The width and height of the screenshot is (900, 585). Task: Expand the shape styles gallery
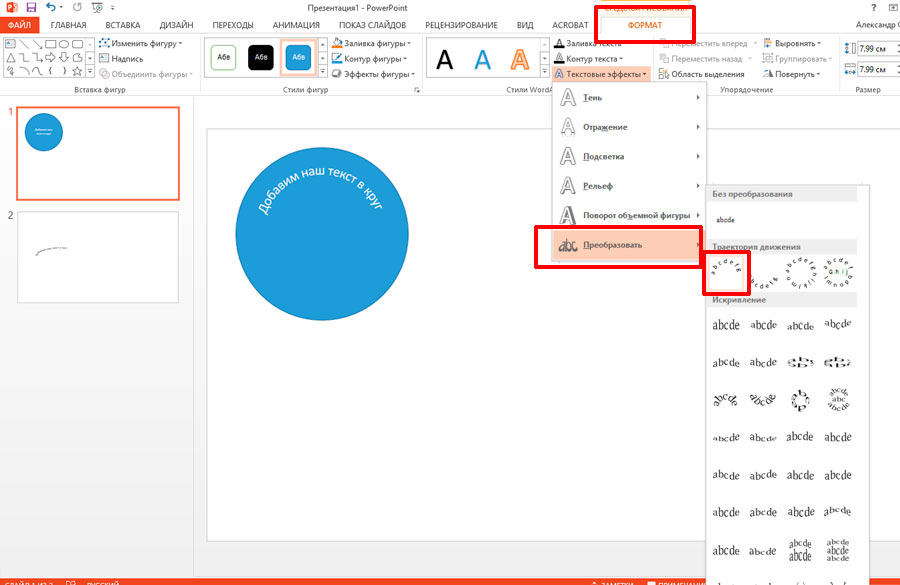coord(323,71)
